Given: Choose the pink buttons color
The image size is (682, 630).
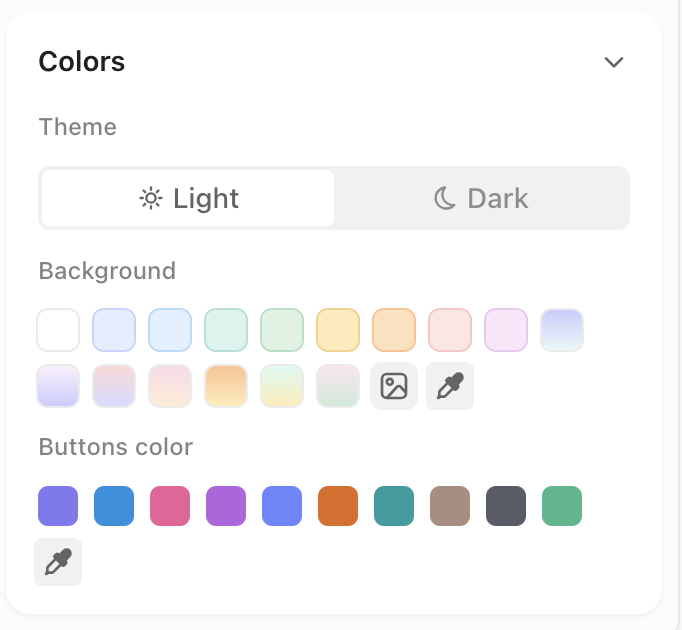Looking at the screenshot, I should click(x=170, y=506).
